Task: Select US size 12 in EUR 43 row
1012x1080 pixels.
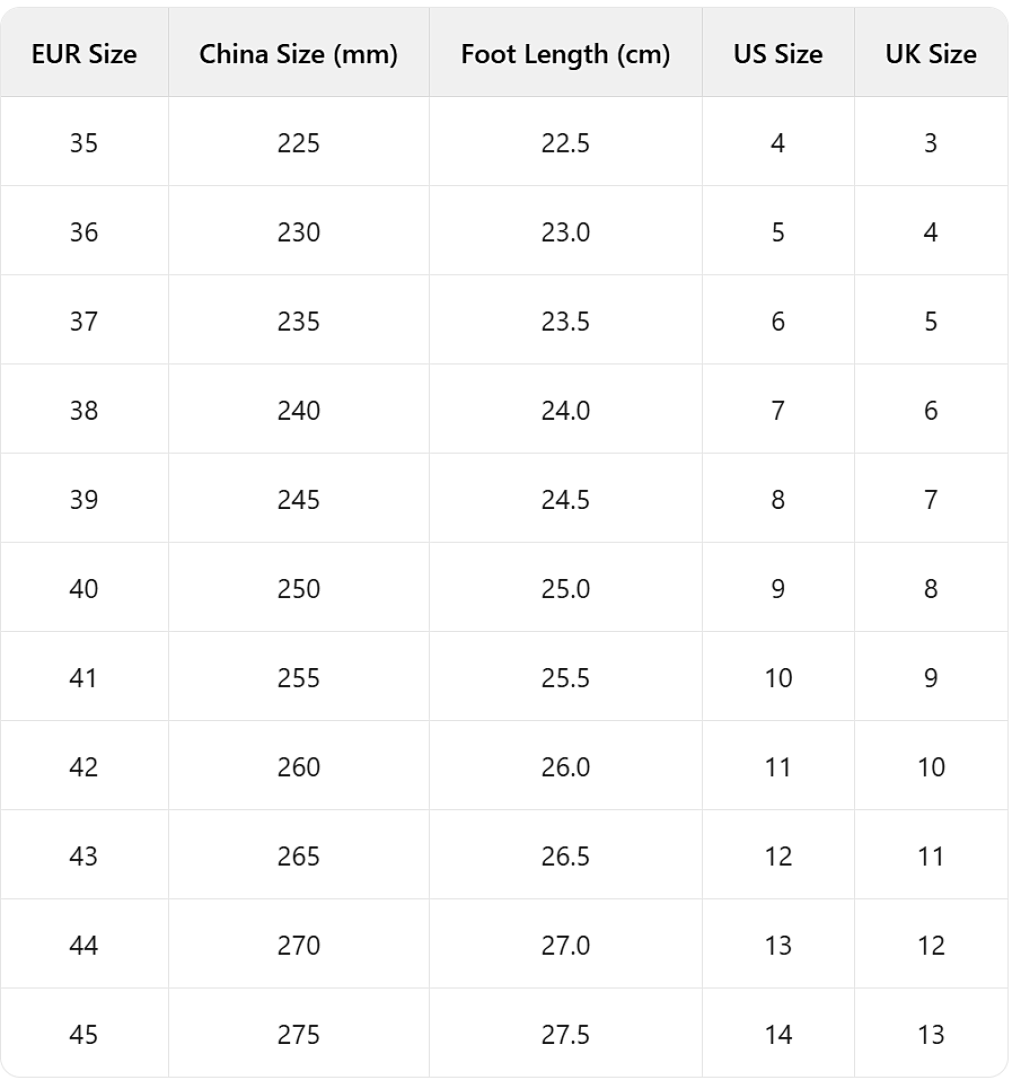Action: 777,856
